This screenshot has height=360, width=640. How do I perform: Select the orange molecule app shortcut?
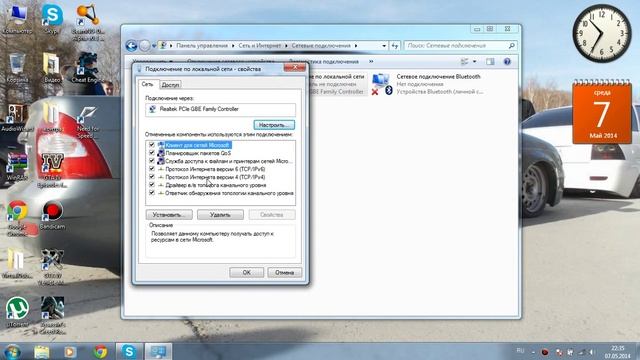pyautogui.click(x=87, y=21)
